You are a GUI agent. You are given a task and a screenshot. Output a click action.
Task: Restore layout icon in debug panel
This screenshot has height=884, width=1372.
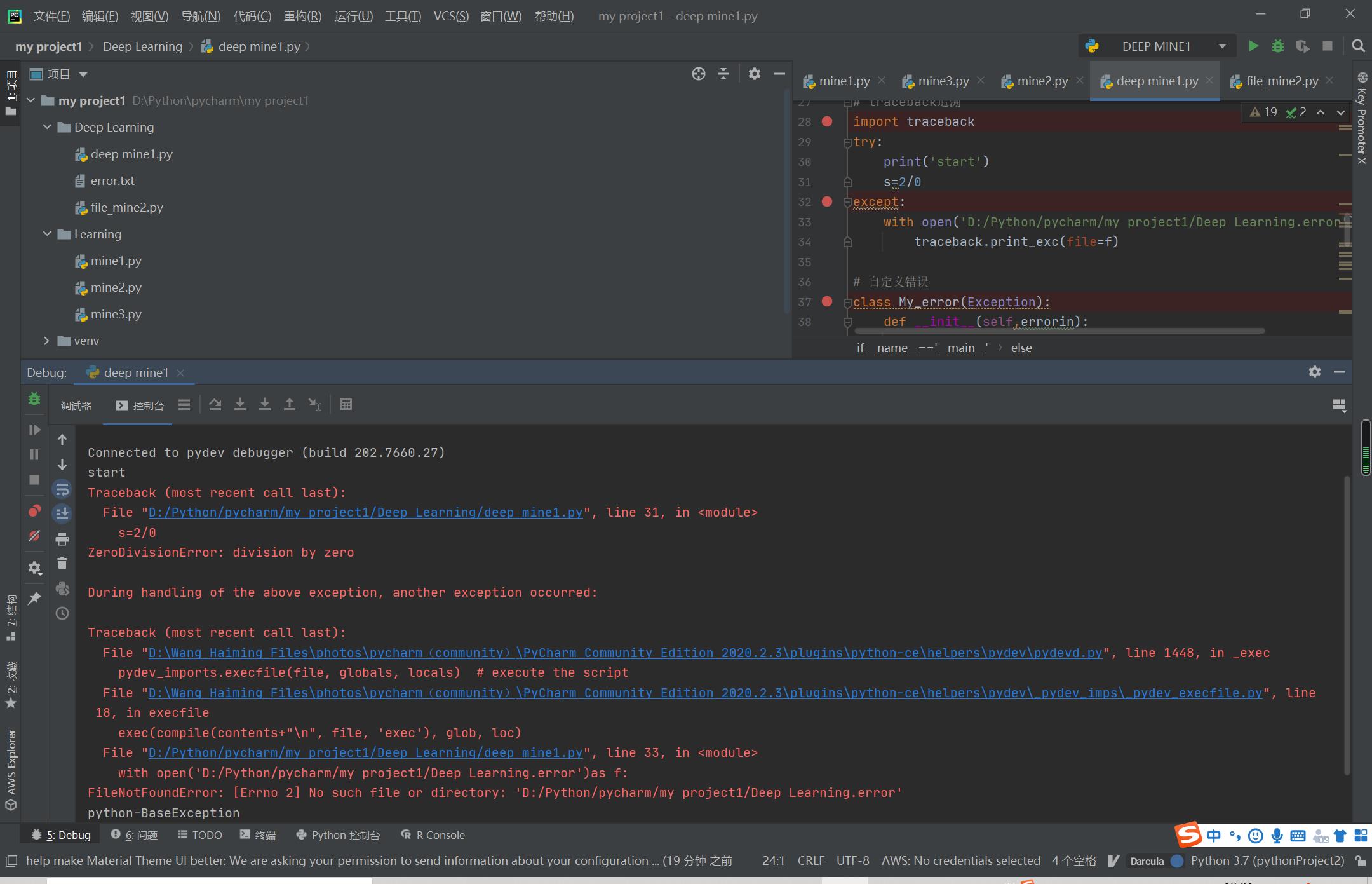1339,405
